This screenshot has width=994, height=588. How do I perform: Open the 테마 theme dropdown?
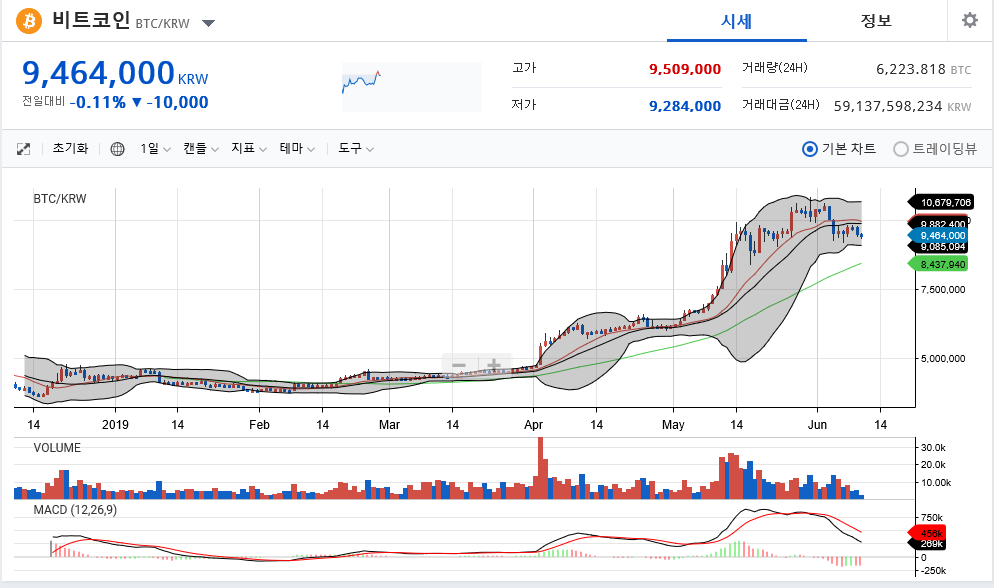(x=297, y=148)
